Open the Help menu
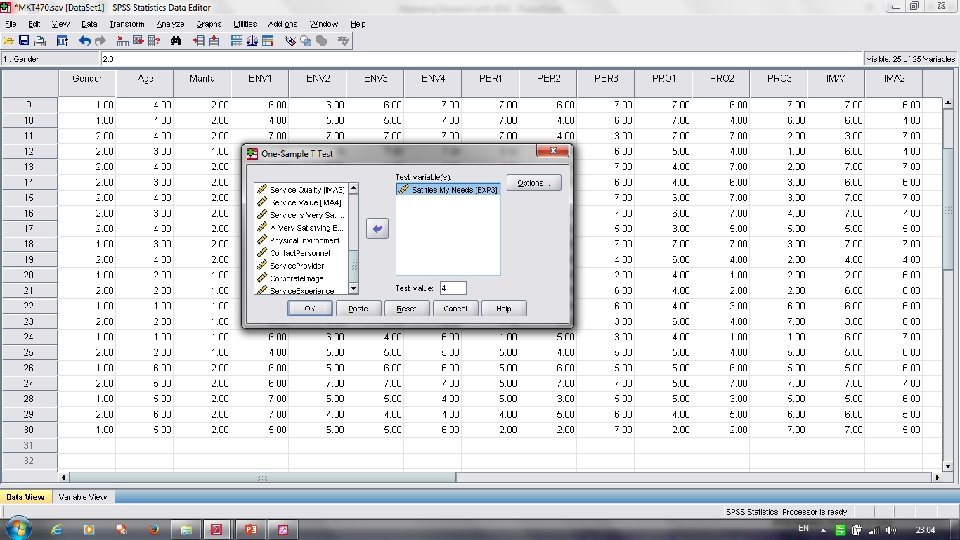The height and width of the screenshot is (540, 960). (x=358, y=24)
